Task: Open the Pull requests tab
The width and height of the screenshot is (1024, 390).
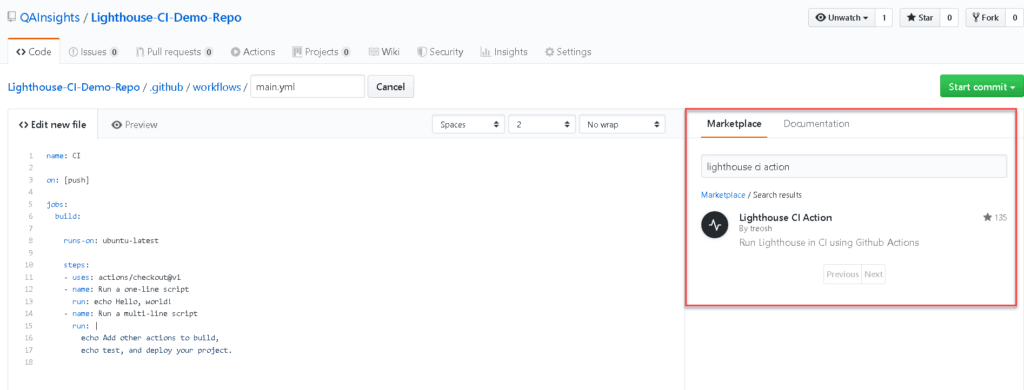Action: point(174,52)
